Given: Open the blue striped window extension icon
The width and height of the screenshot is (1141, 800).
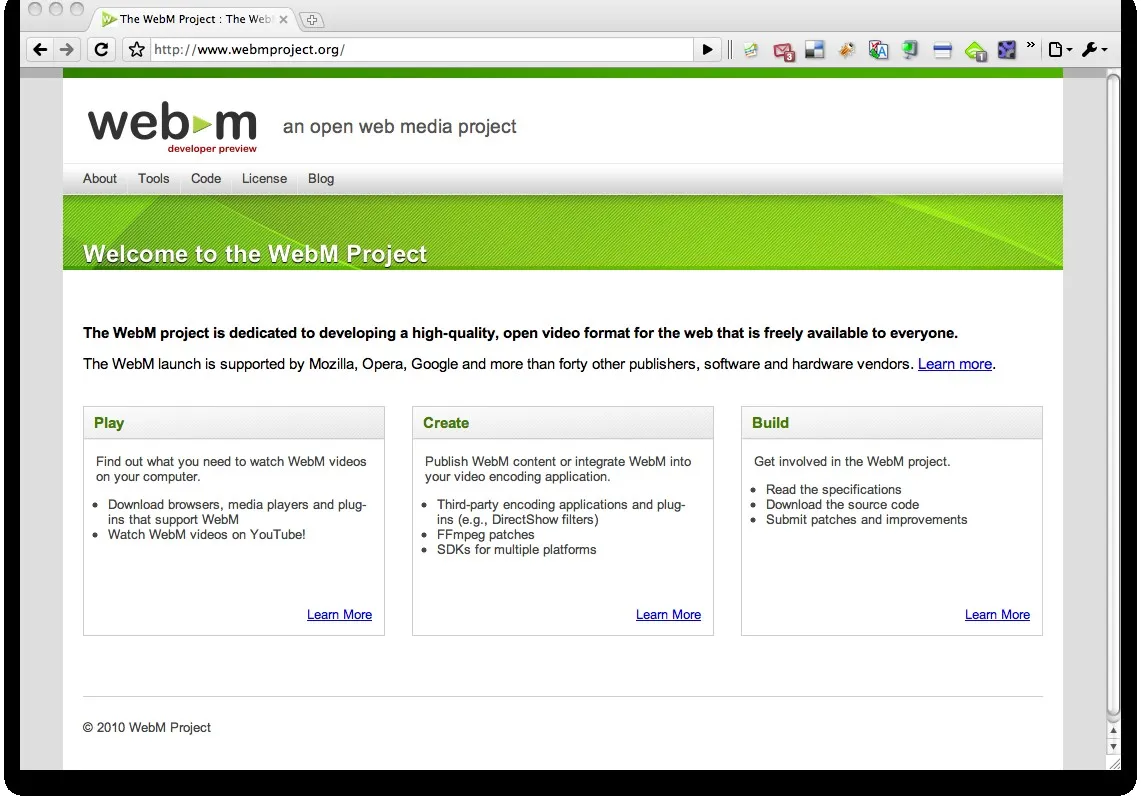Looking at the screenshot, I should pos(942,50).
